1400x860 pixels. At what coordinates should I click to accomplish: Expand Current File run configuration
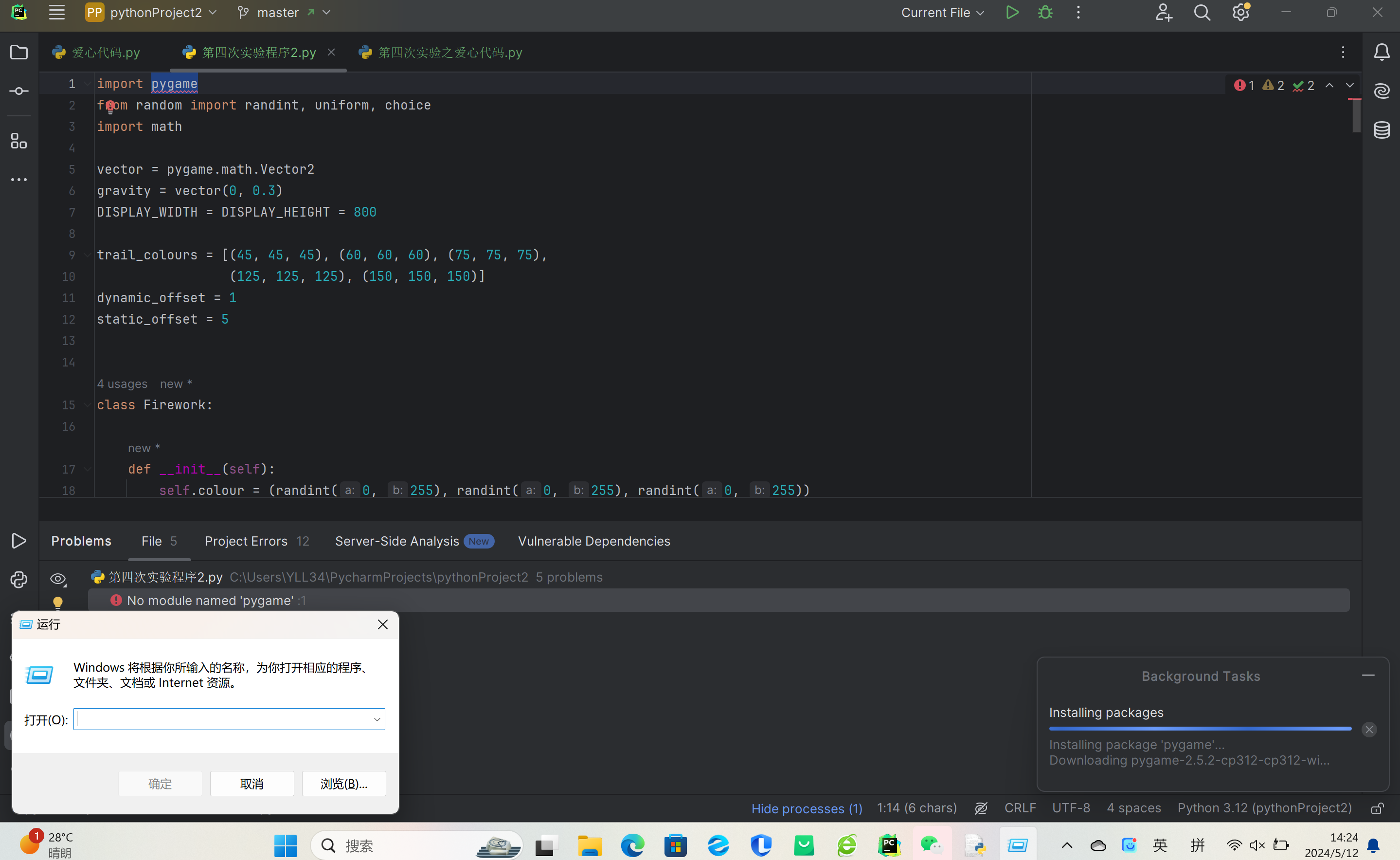point(942,13)
